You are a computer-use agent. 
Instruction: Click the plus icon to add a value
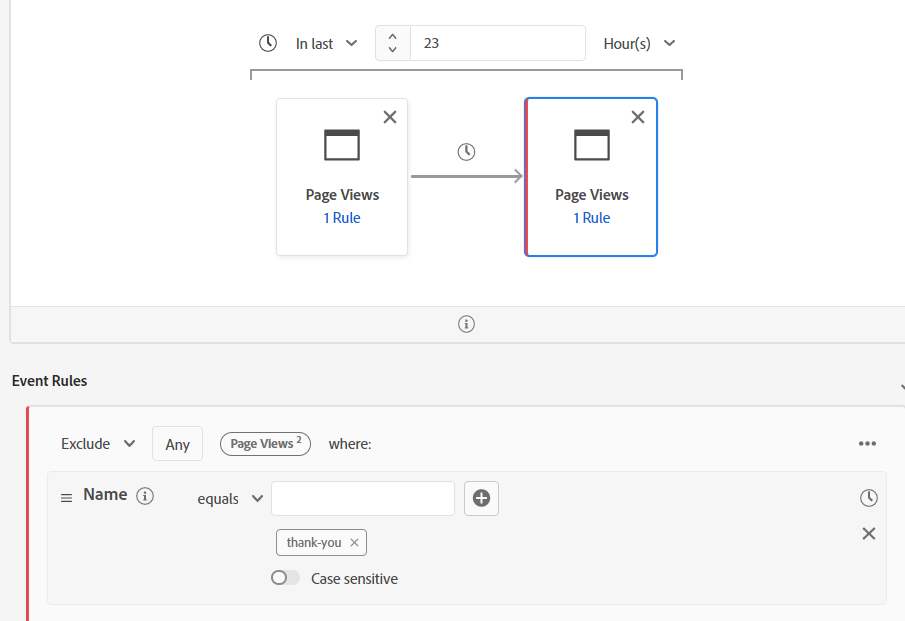[x=481, y=498]
